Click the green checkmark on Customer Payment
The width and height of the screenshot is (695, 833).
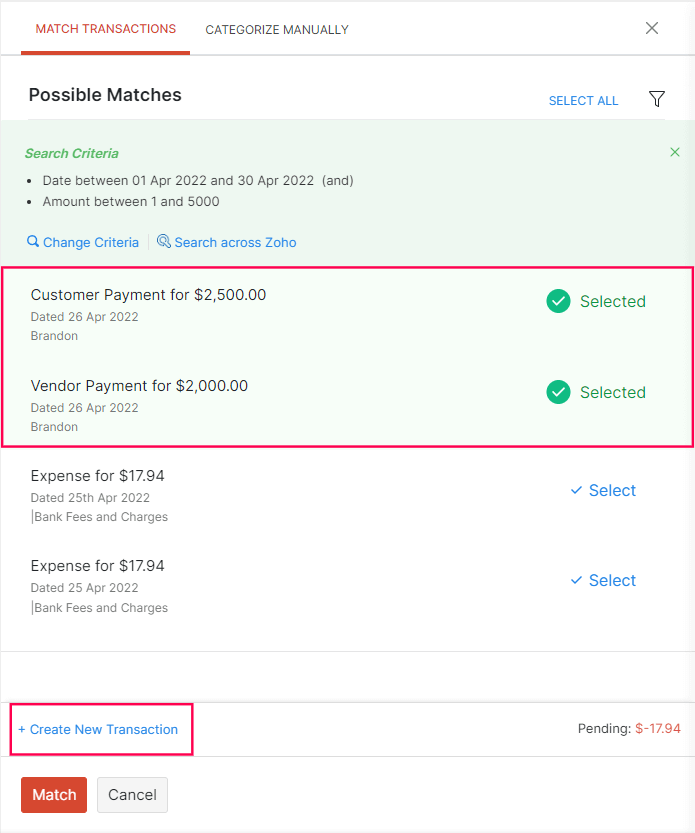[558, 300]
